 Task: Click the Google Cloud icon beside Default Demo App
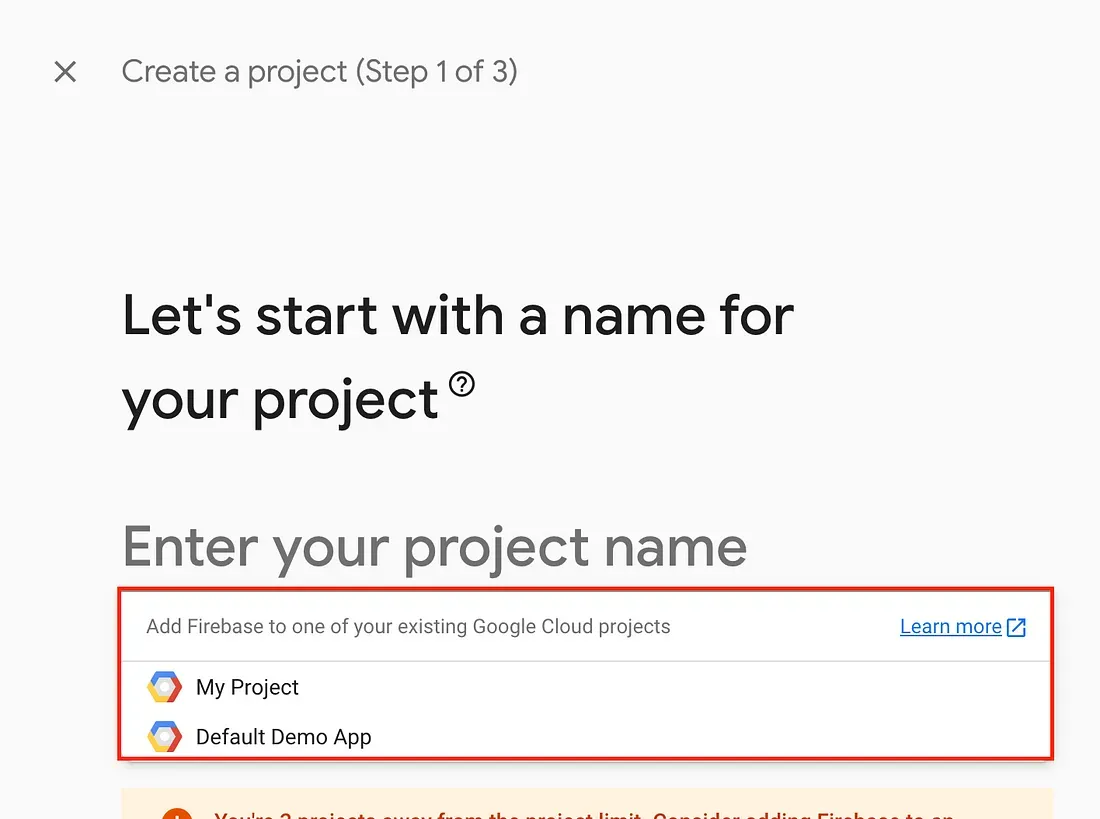(x=164, y=736)
